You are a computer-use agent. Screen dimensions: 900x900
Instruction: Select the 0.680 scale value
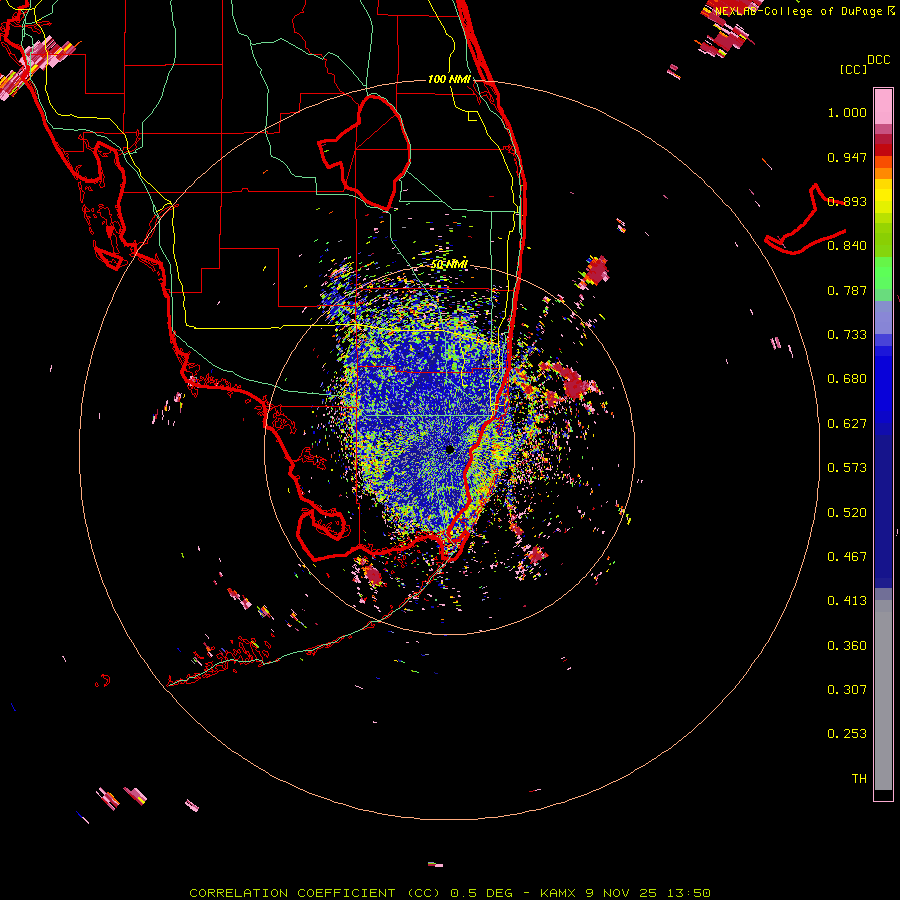click(847, 379)
